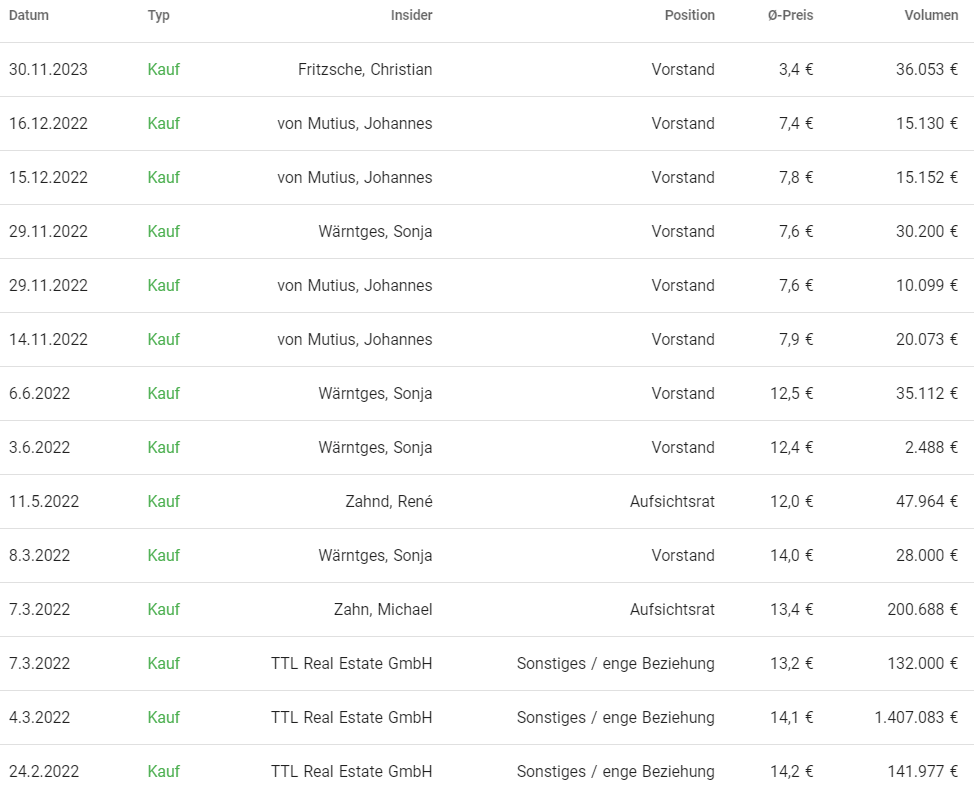The height and width of the screenshot is (797, 974).
Task: Click TTL Real Estate GmbH on 7.3.2022
Action: [352, 664]
